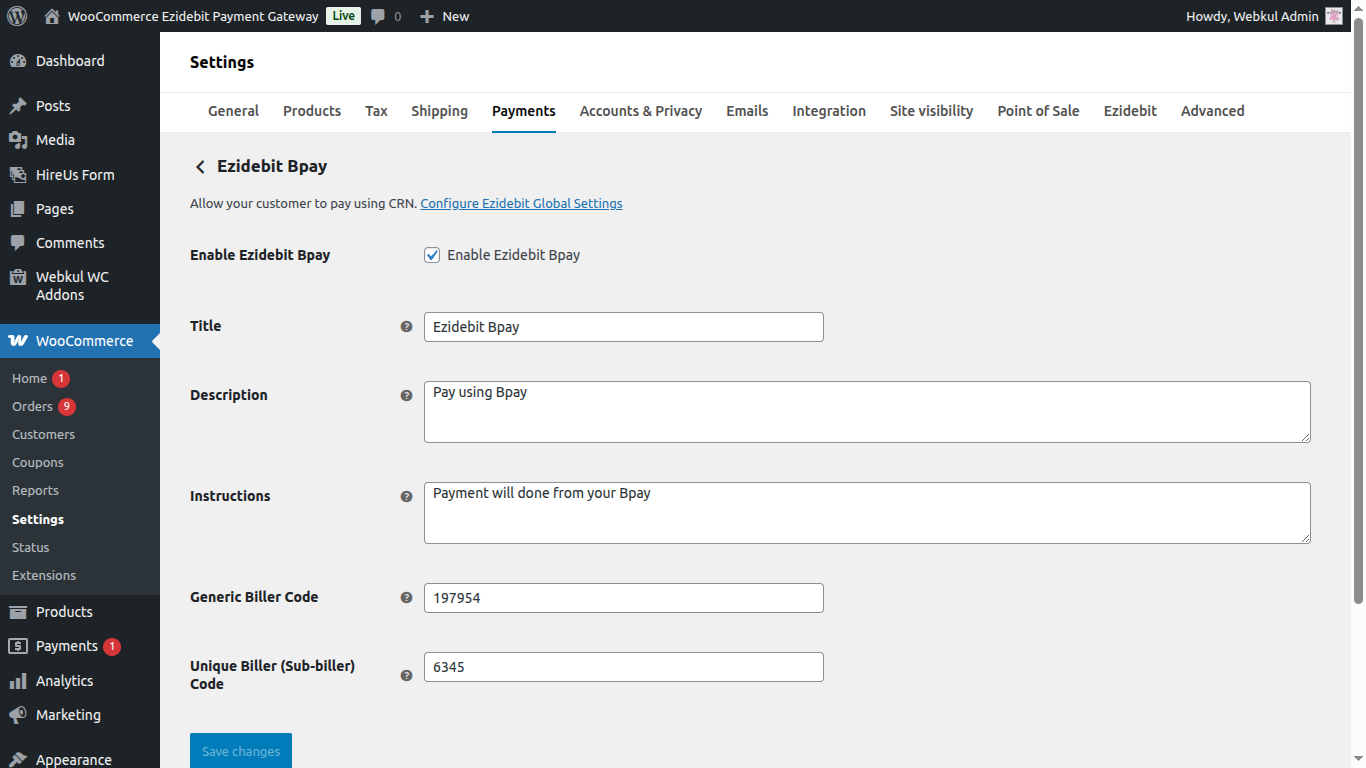Click the Marketing megaphone icon
Image resolution: width=1366 pixels, height=768 pixels.
(18, 714)
